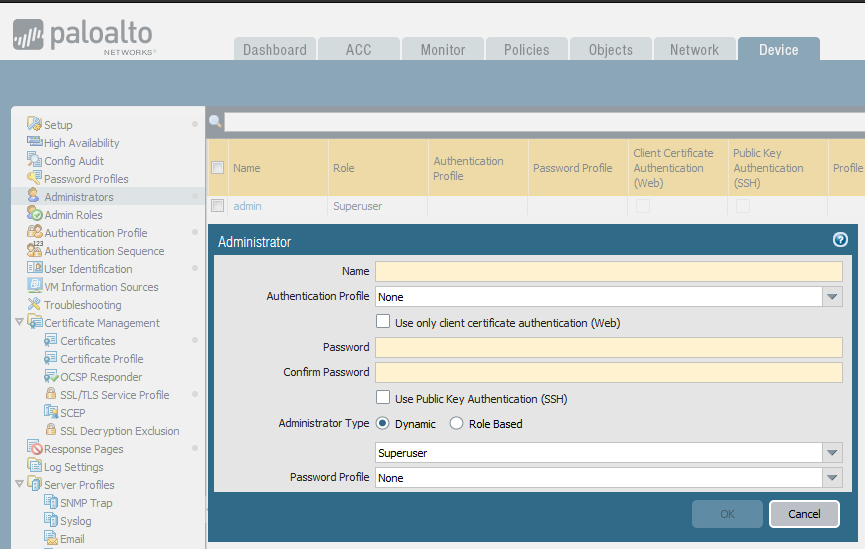Click the administrators search box
Image resolution: width=865 pixels, height=549 pixels.
pyautogui.click(x=544, y=122)
